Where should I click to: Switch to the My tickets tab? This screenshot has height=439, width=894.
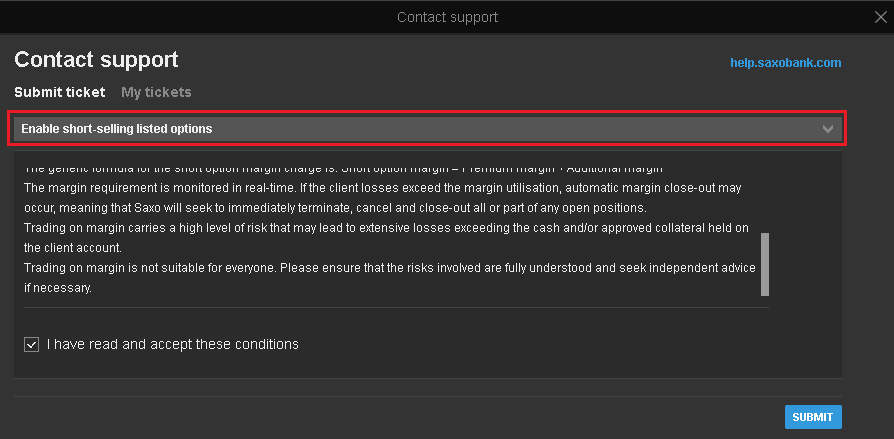tap(156, 92)
